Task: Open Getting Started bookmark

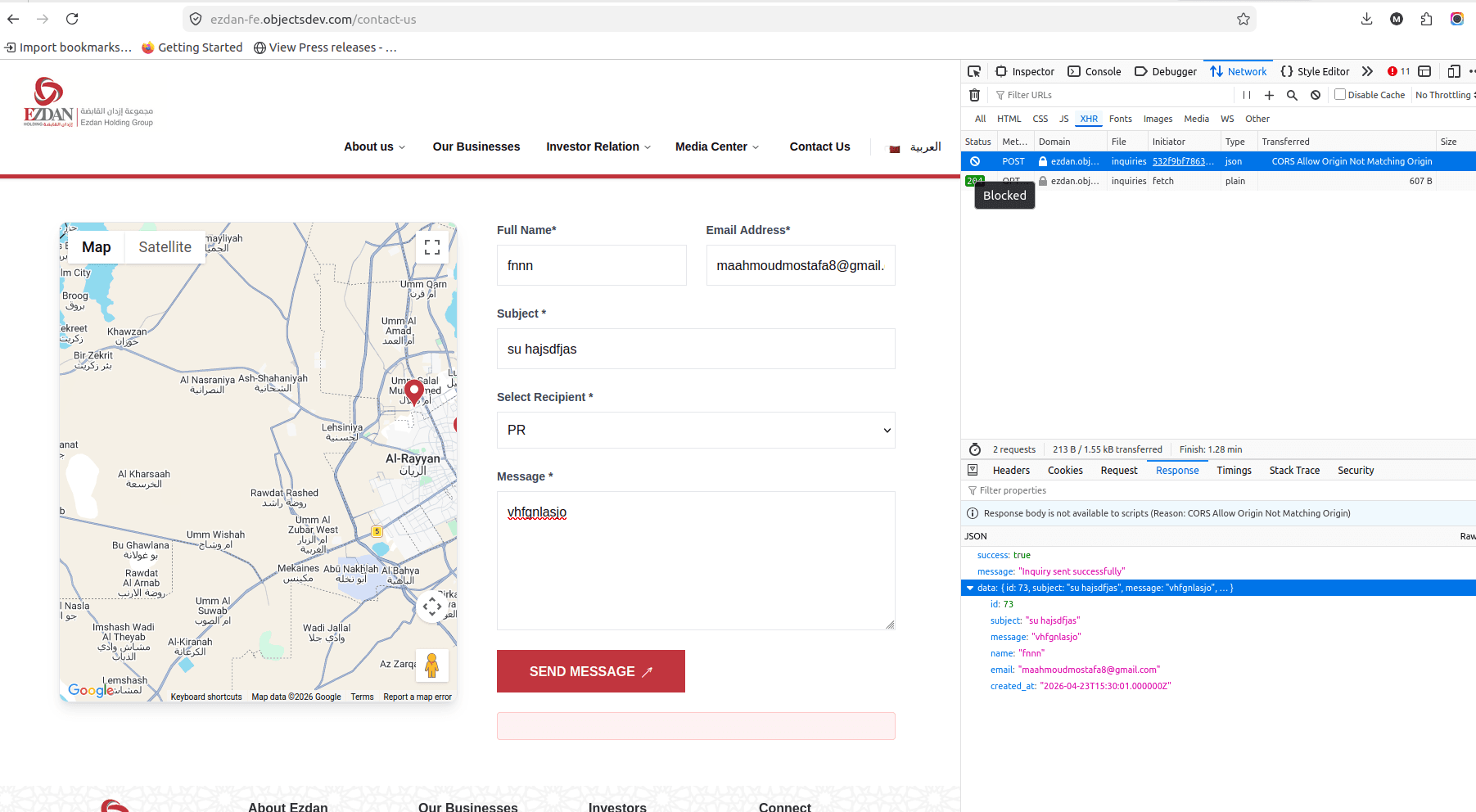Action: pyautogui.click(x=192, y=47)
